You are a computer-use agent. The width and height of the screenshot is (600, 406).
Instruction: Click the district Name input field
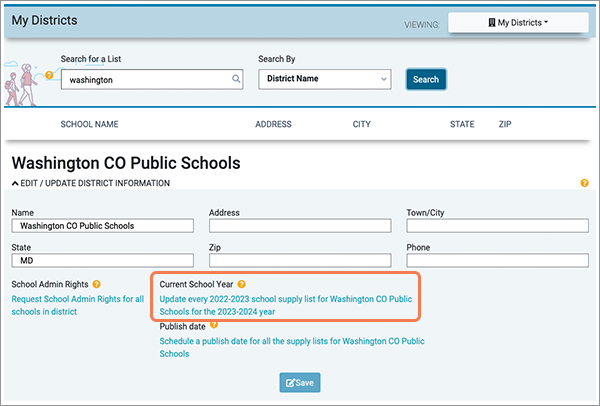point(103,226)
